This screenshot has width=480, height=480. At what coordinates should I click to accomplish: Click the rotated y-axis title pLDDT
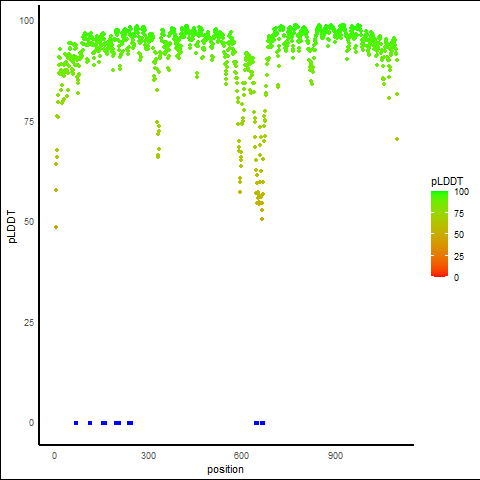(12, 227)
